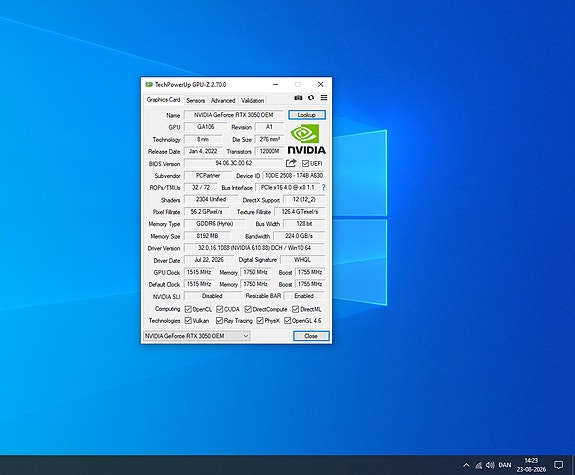The width and height of the screenshot is (575, 475).
Task: Toggle the Ray Tracing checkbox
Action: [219, 321]
